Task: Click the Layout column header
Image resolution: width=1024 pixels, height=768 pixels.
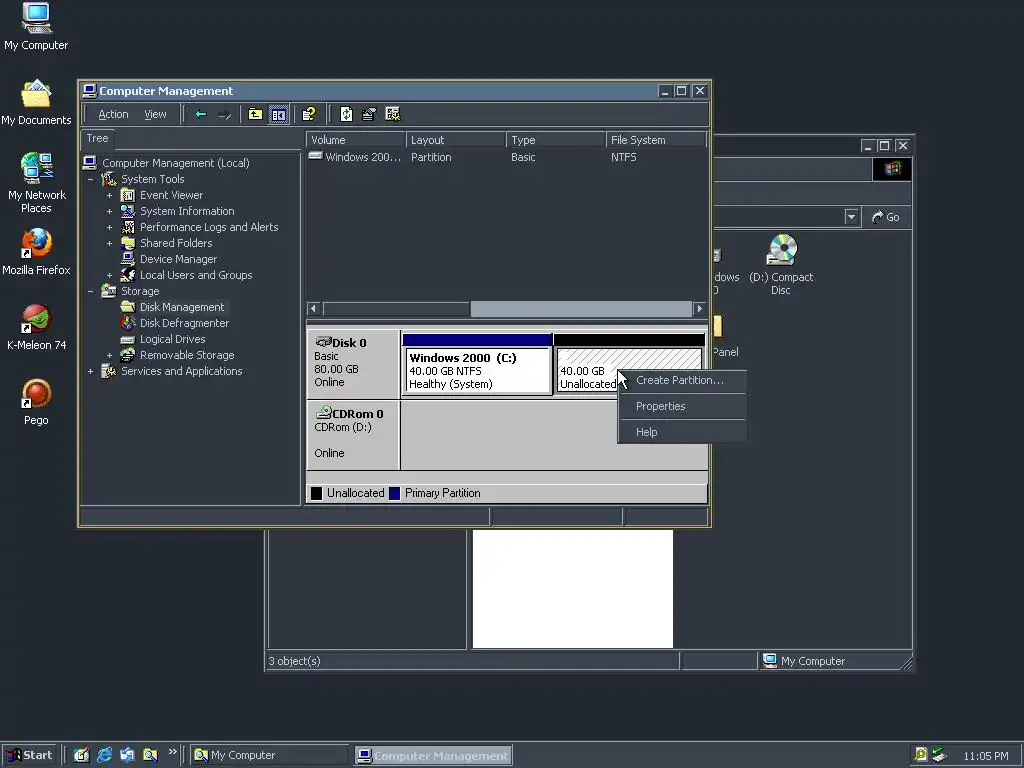Action: 456,140
